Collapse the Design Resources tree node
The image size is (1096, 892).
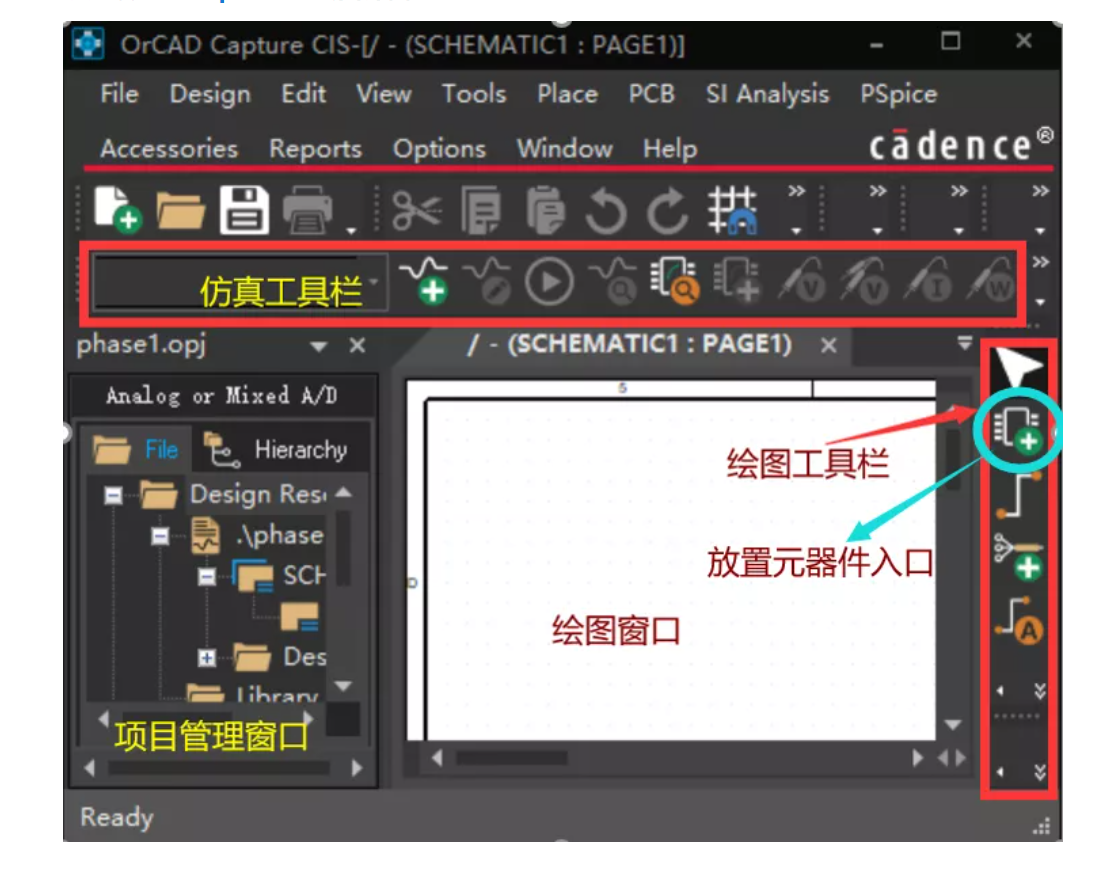click(x=113, y=496)
